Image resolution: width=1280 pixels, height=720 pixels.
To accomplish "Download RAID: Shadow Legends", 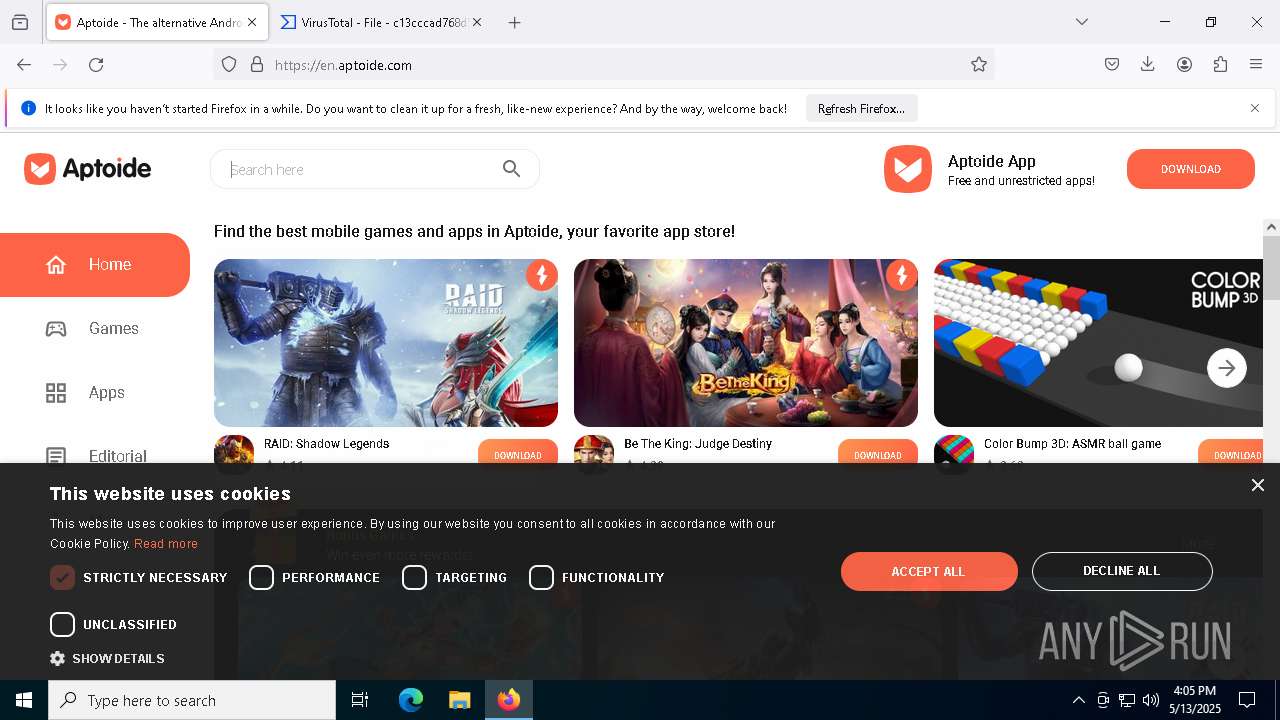I will 518,452.
